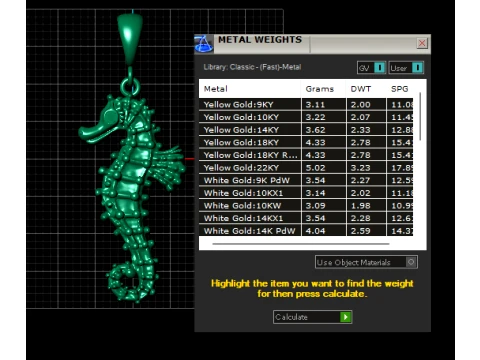This screenshot has width=480, height=360.
Task: Click the 3.11 grams cell
Action: pos(323,104)
